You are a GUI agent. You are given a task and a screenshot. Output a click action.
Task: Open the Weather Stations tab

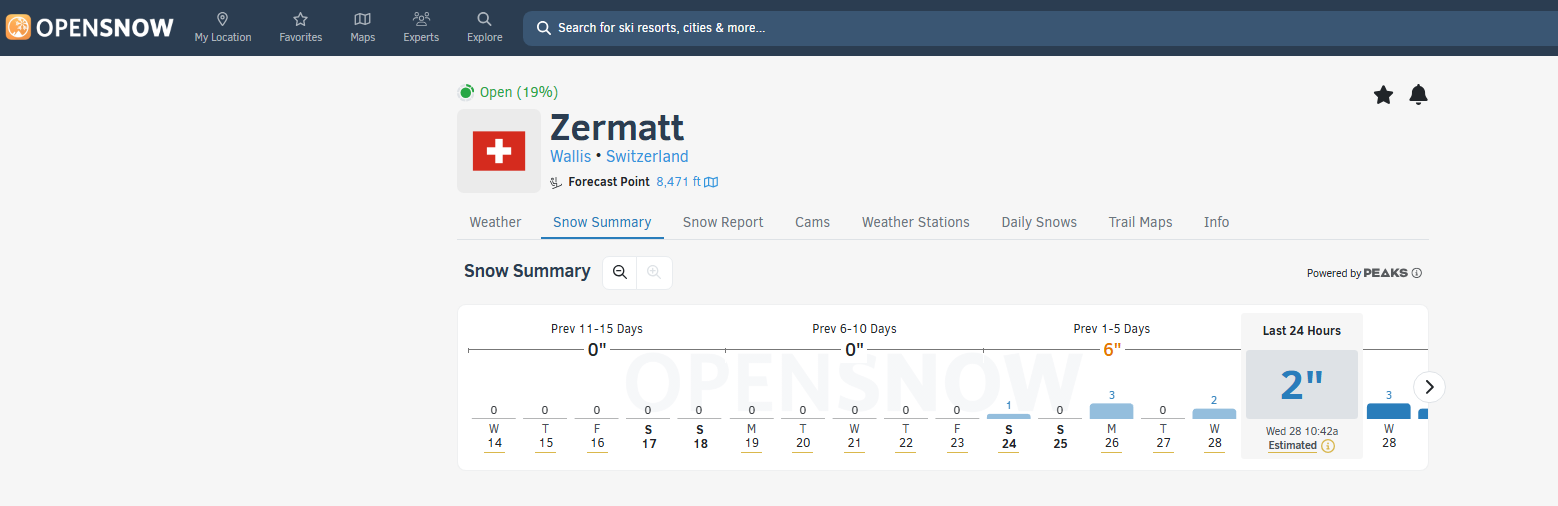click(915, 222)
